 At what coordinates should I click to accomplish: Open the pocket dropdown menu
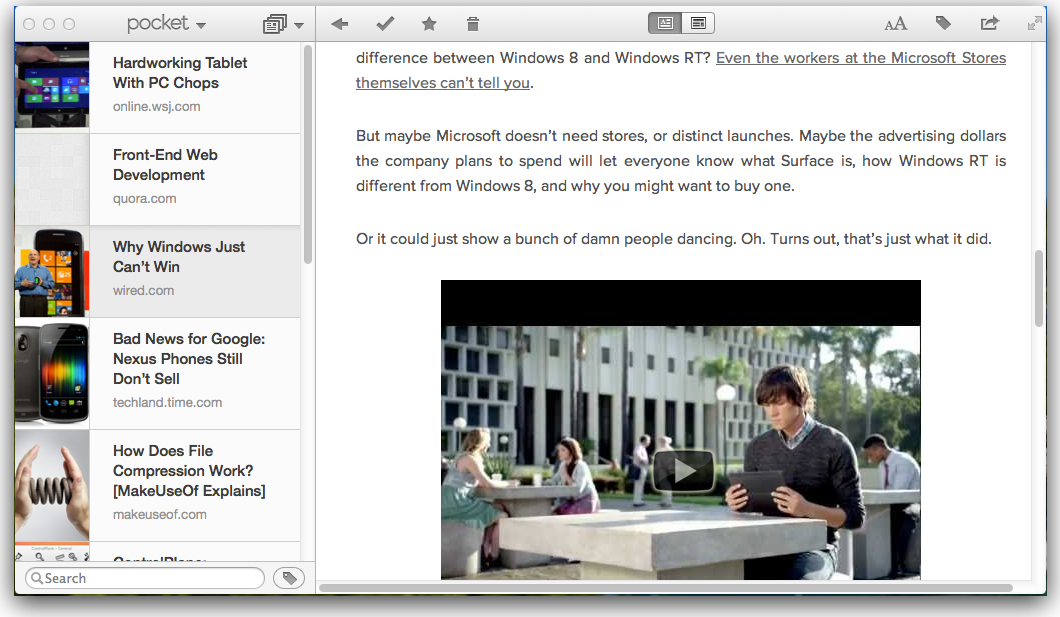[x=166, y=24]
